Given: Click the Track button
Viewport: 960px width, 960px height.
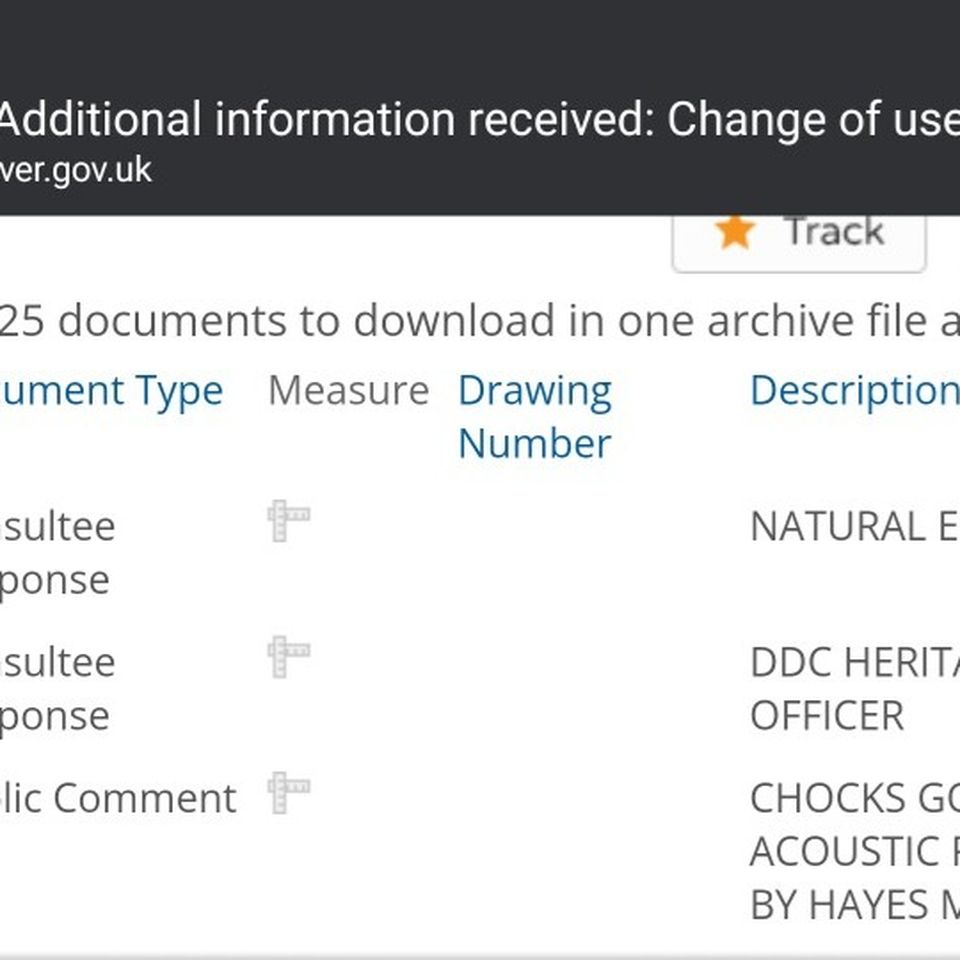Looking at the screenshot, I should click(x=799, y=242).
